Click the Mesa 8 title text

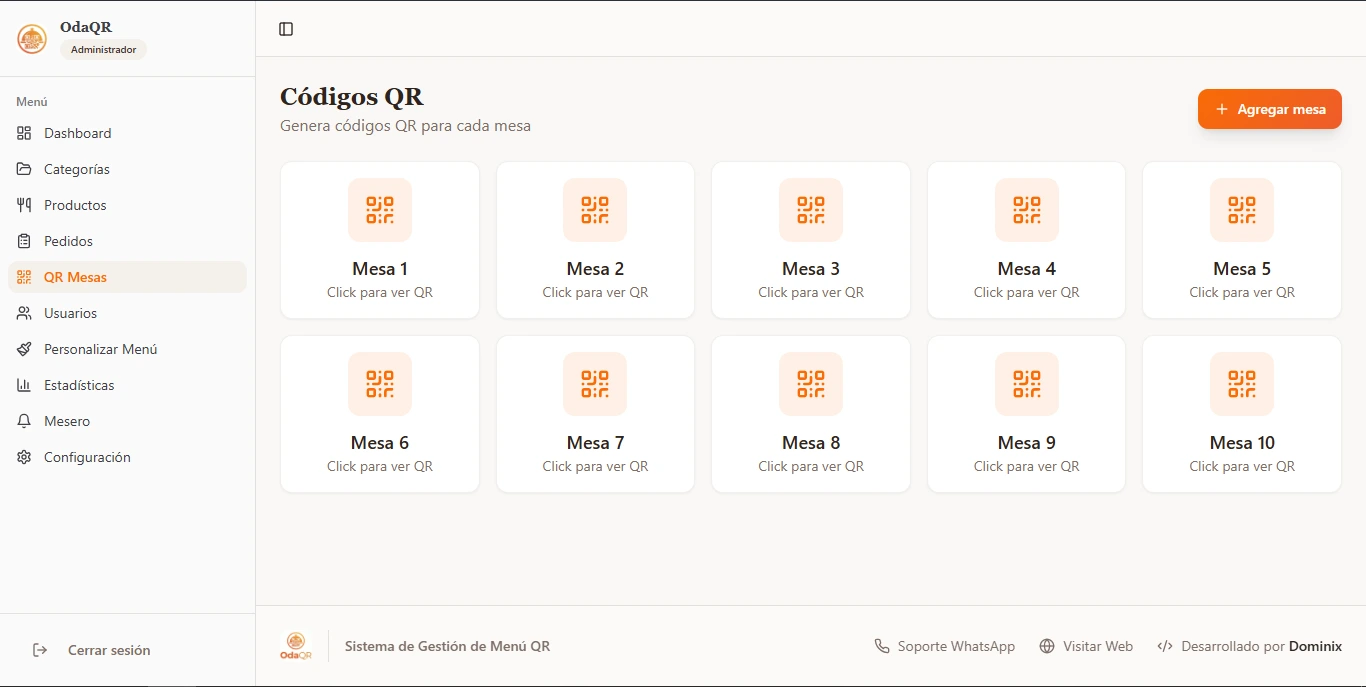(811, 443)
